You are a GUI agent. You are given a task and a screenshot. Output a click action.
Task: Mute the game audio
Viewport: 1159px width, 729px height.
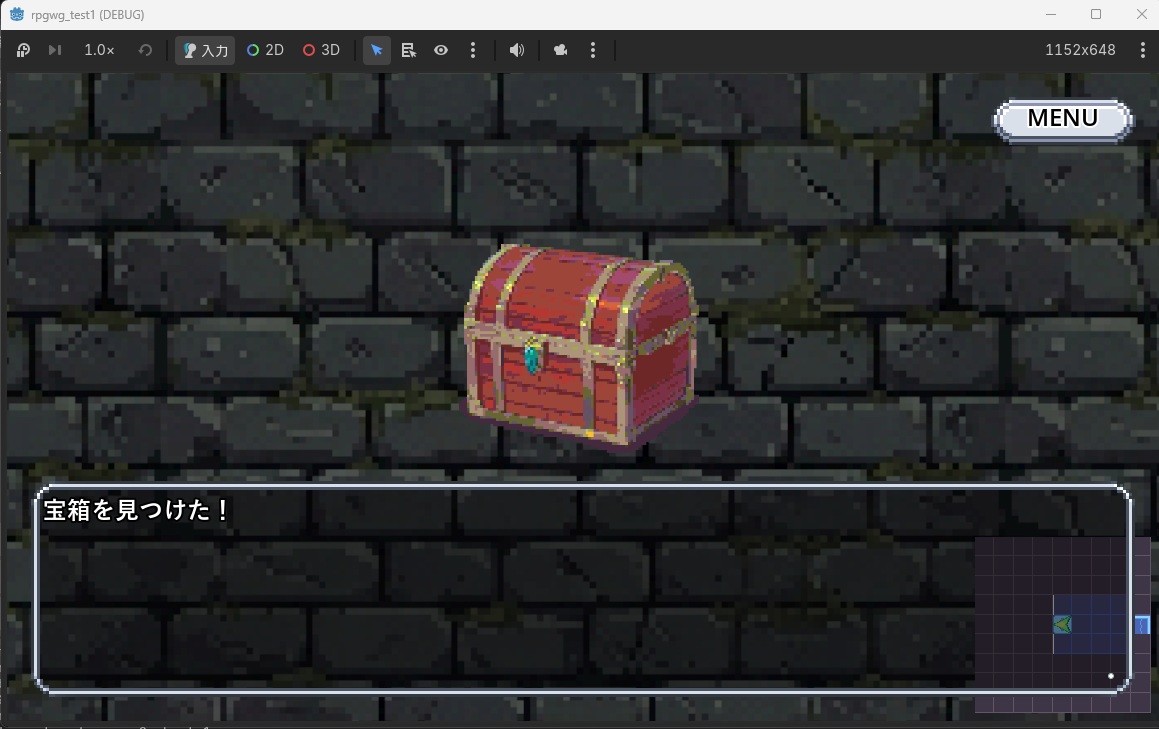coord(517,50)
